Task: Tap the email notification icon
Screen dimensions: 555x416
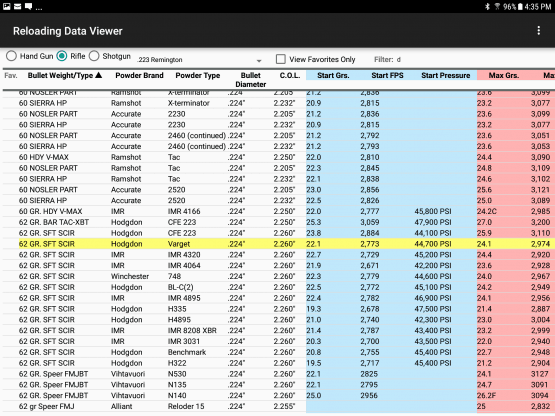Action: [17, 6]
